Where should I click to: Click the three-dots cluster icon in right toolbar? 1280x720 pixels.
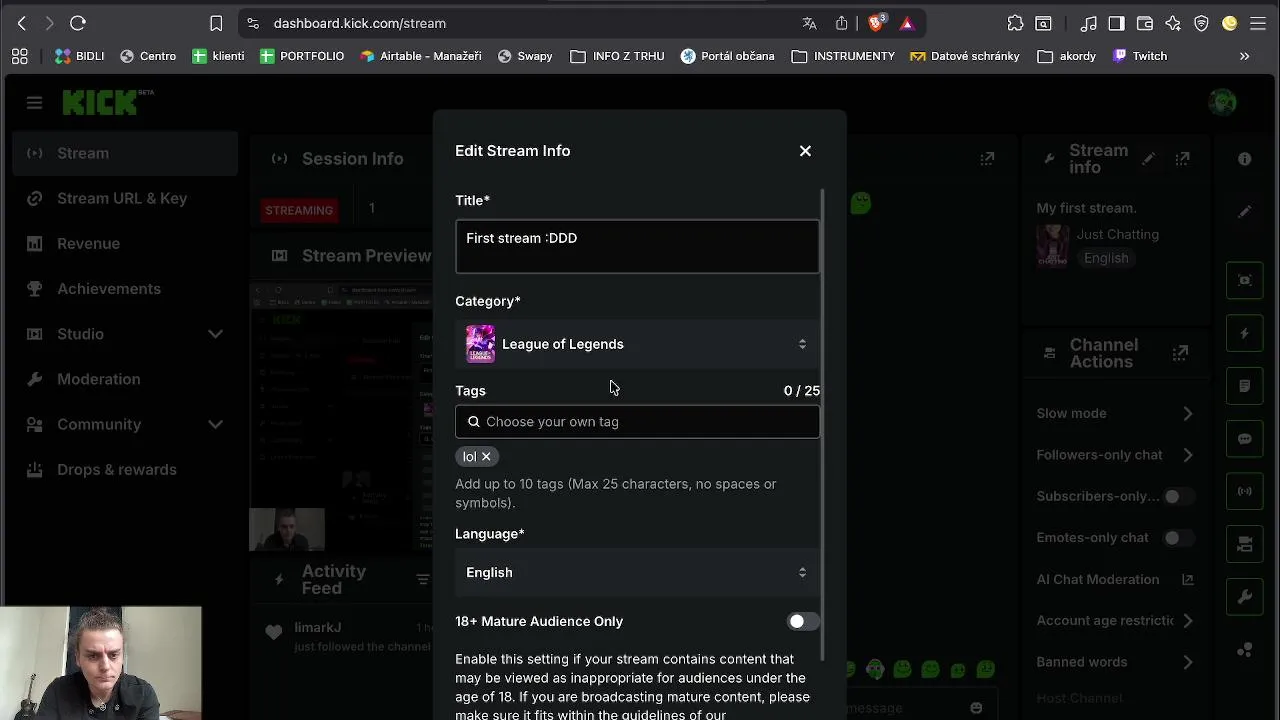click(x=1245, y=650)
